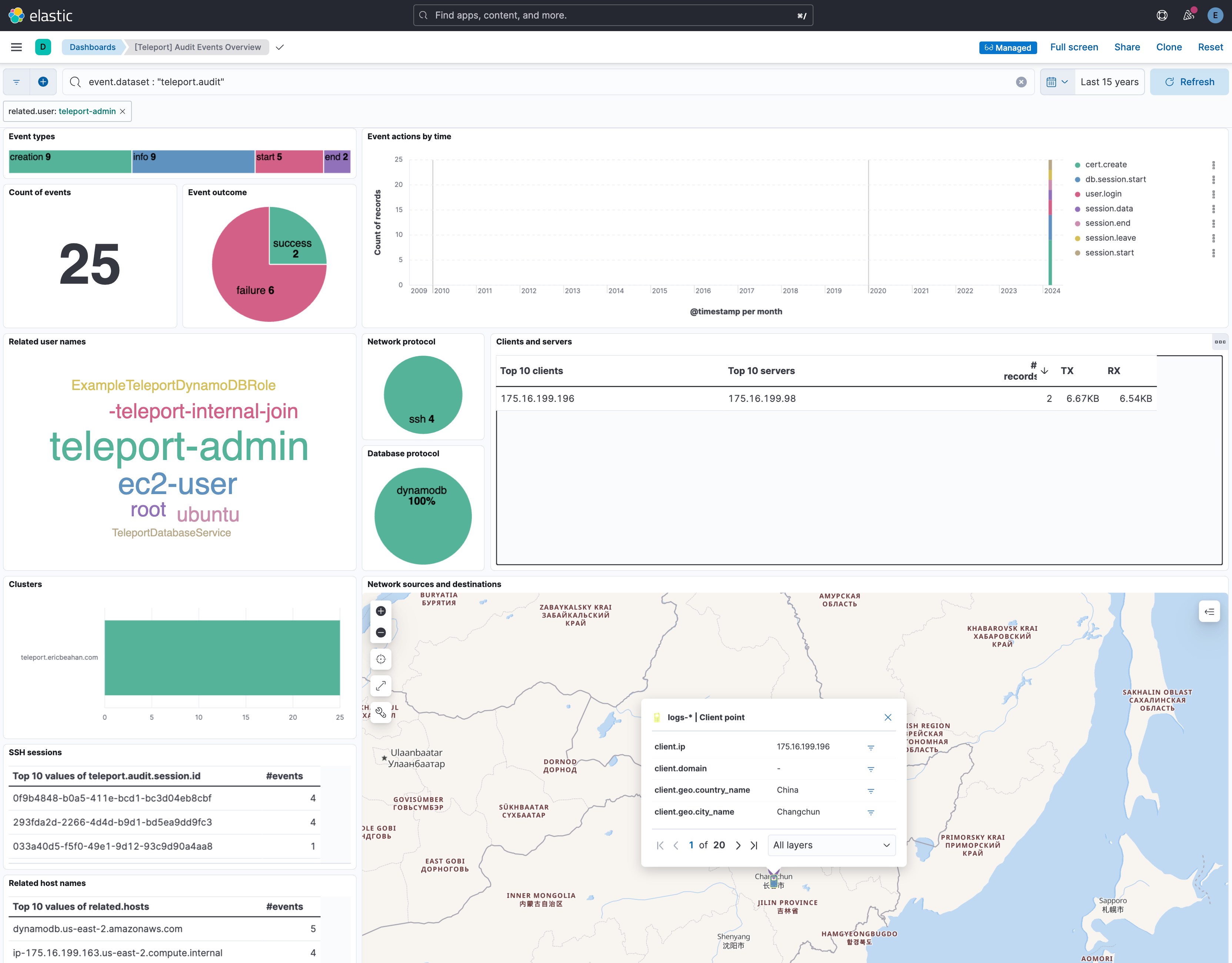Open the filter options menu icon
Screen dimensions: 1232x963
pyautogui.click(x=16, y=82)
